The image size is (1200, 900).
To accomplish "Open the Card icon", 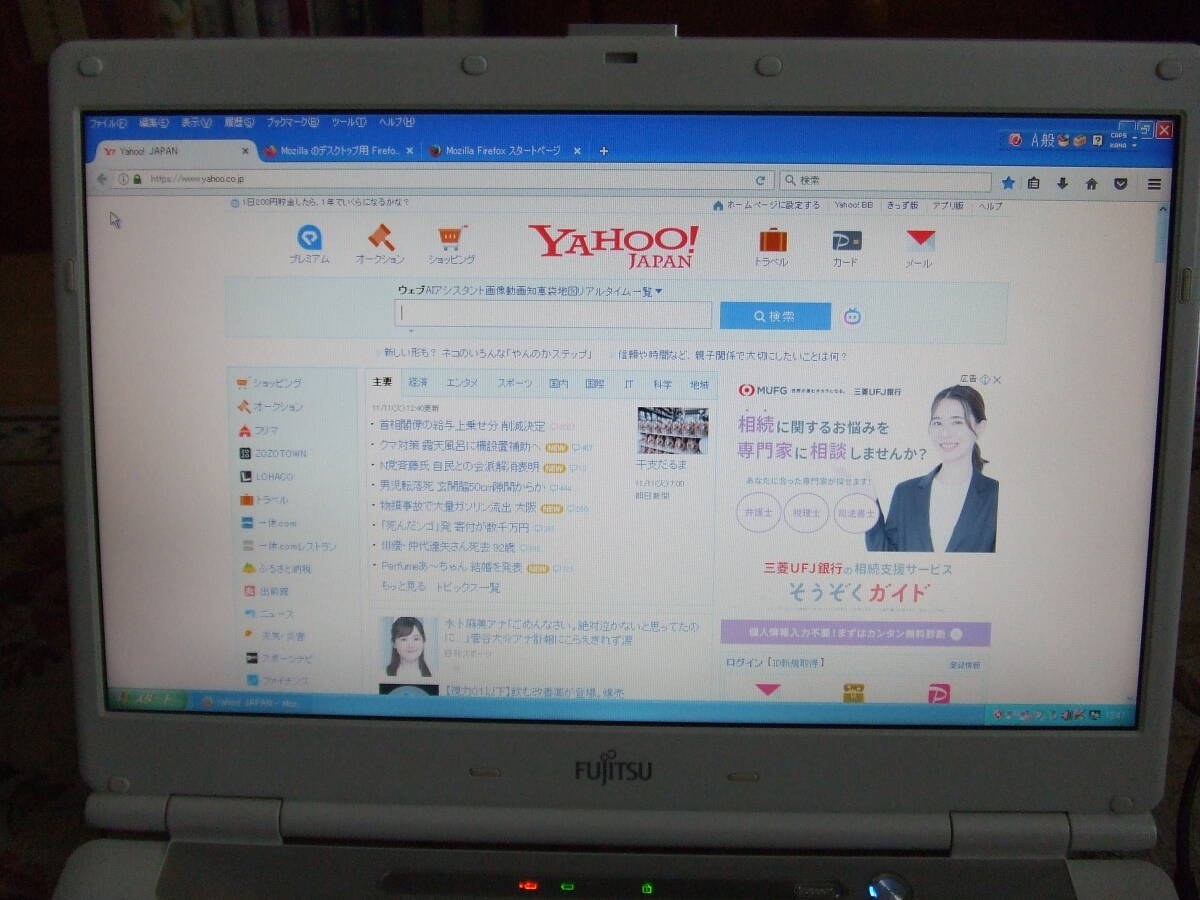I will point(846,241).
